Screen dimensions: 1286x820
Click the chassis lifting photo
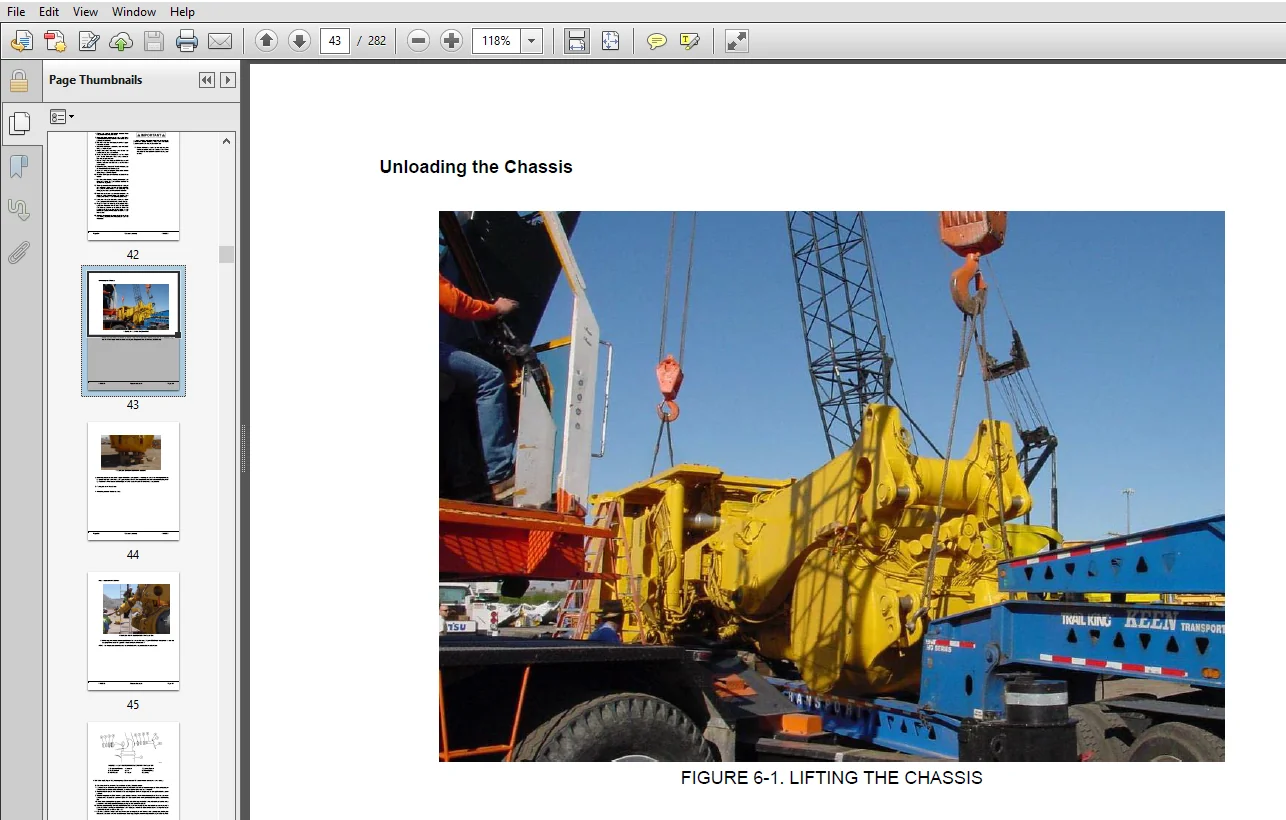[x=831, y=486]
